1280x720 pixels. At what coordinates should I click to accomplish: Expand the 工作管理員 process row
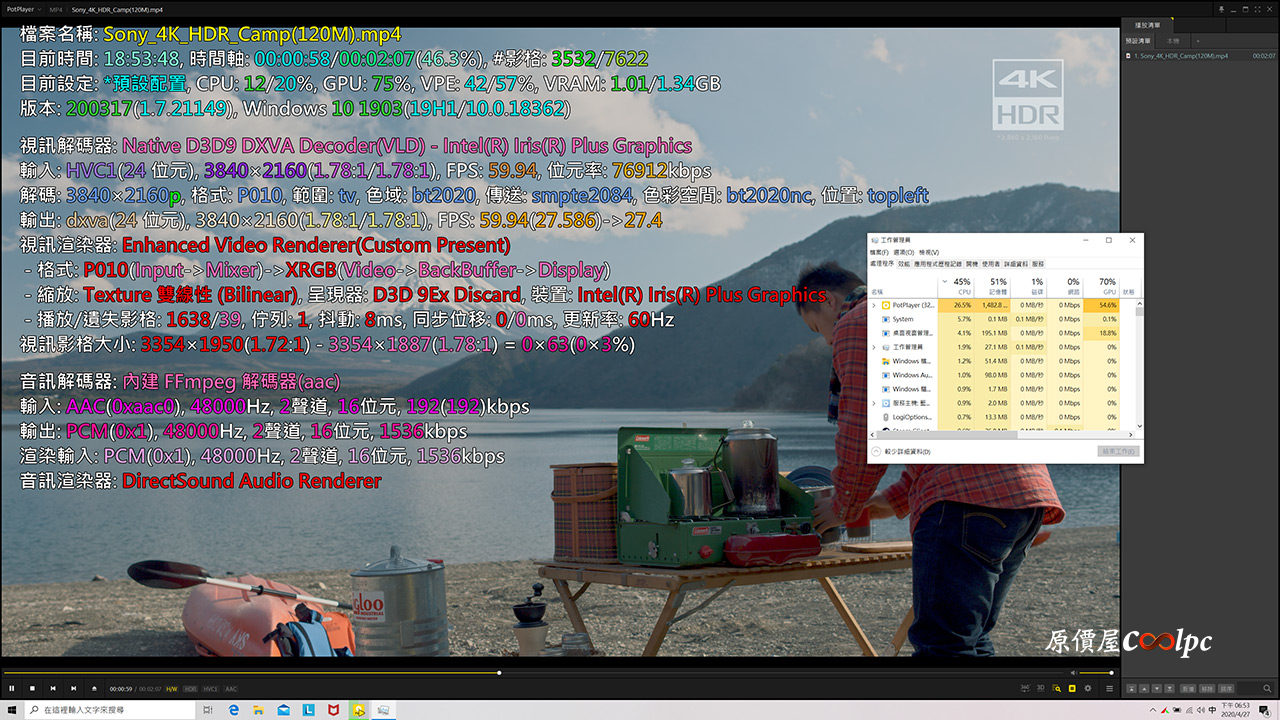(874, 347)
